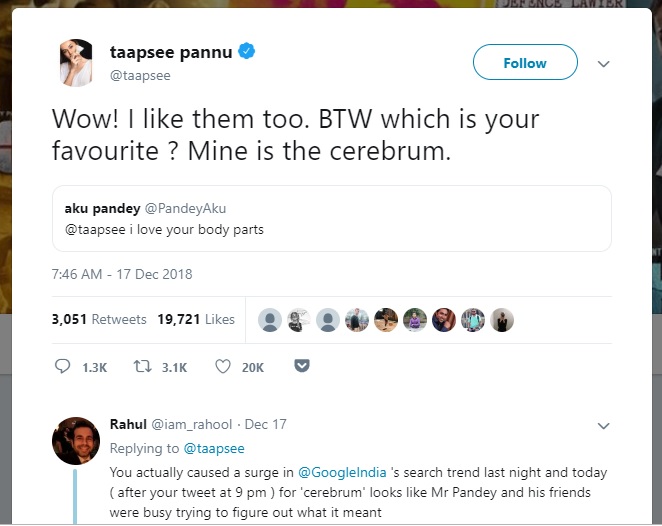Image resolution: width=662 pixels, height=526 pixels.
Task: Open Rahul's profile avatar
Action: [x=75, y=441]
